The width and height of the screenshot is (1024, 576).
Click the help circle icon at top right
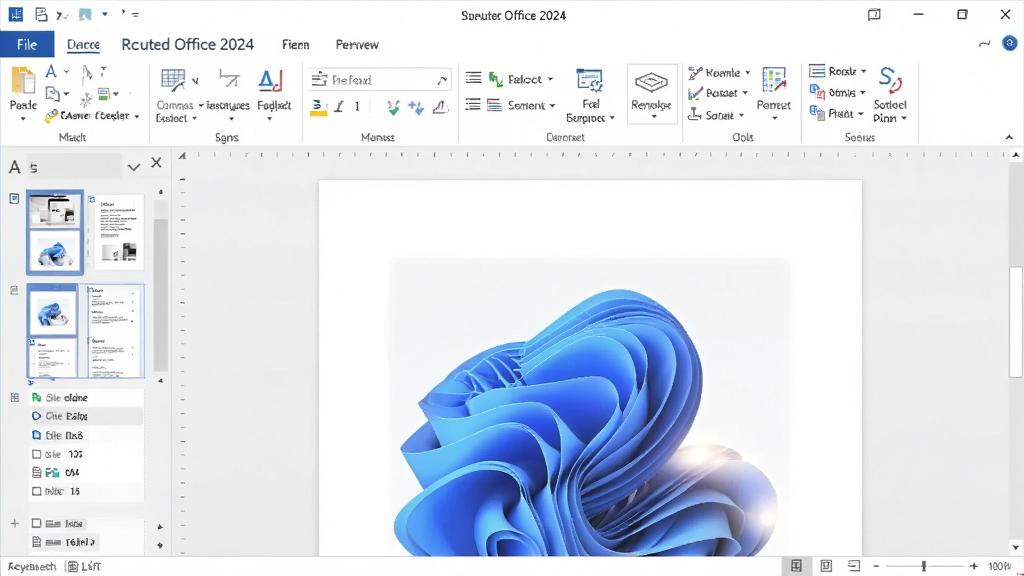(1010, 44)
